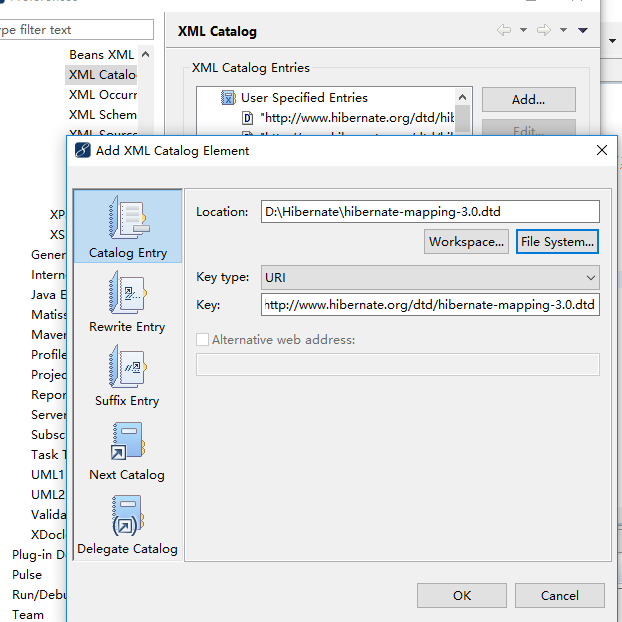
Task: Click the Add... button in Preferences
Action: (x=528, y=100)
